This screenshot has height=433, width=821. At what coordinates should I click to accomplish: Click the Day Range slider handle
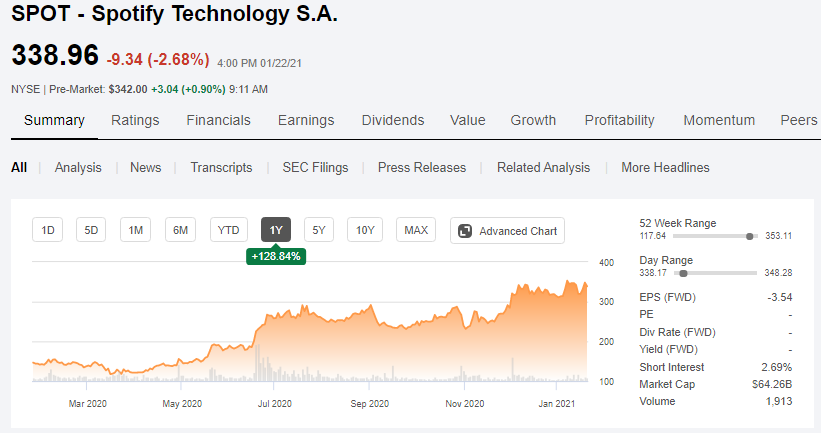[683, 273]
